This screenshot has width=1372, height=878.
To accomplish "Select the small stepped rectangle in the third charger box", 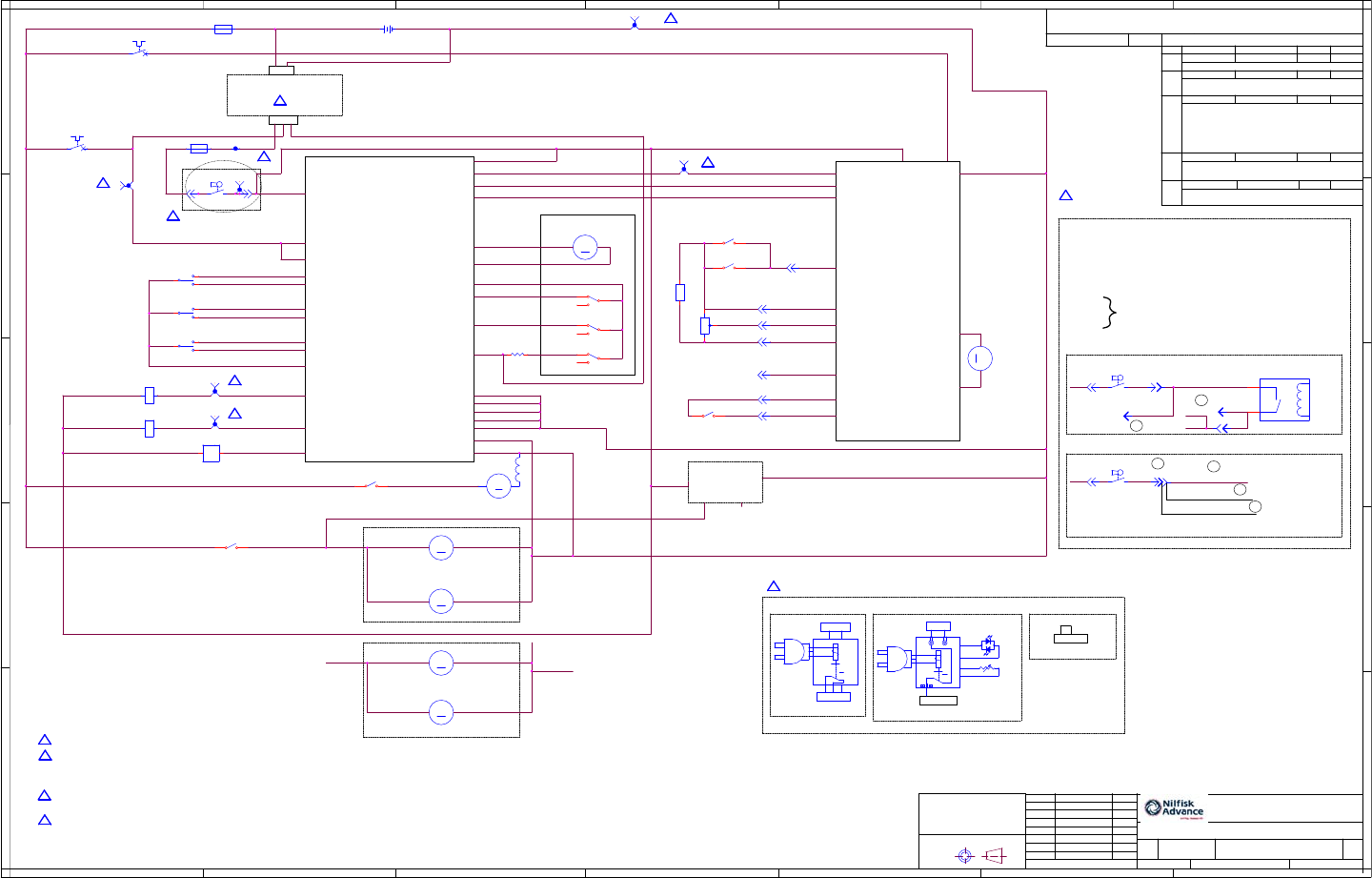I will pyautogui.click(x=1071, y=636).
